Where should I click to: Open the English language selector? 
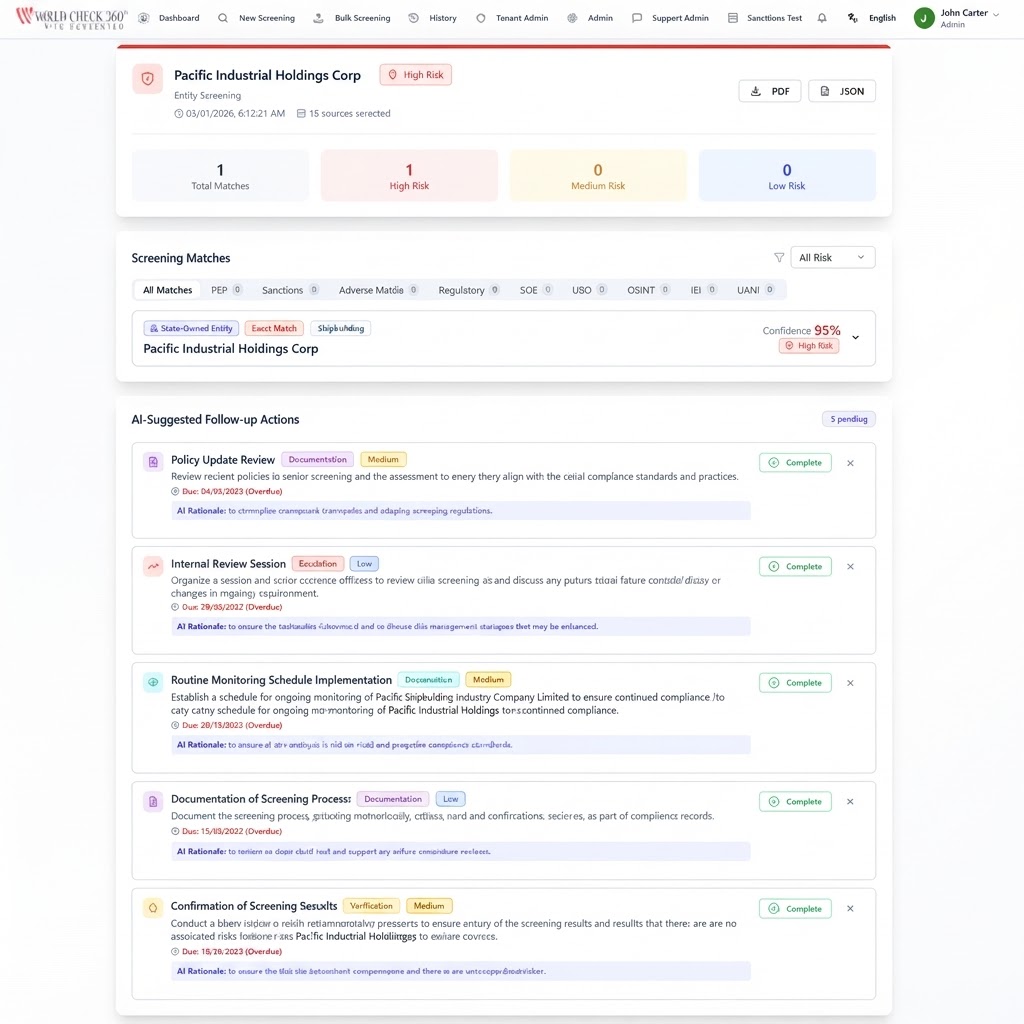tap(882, 18)
